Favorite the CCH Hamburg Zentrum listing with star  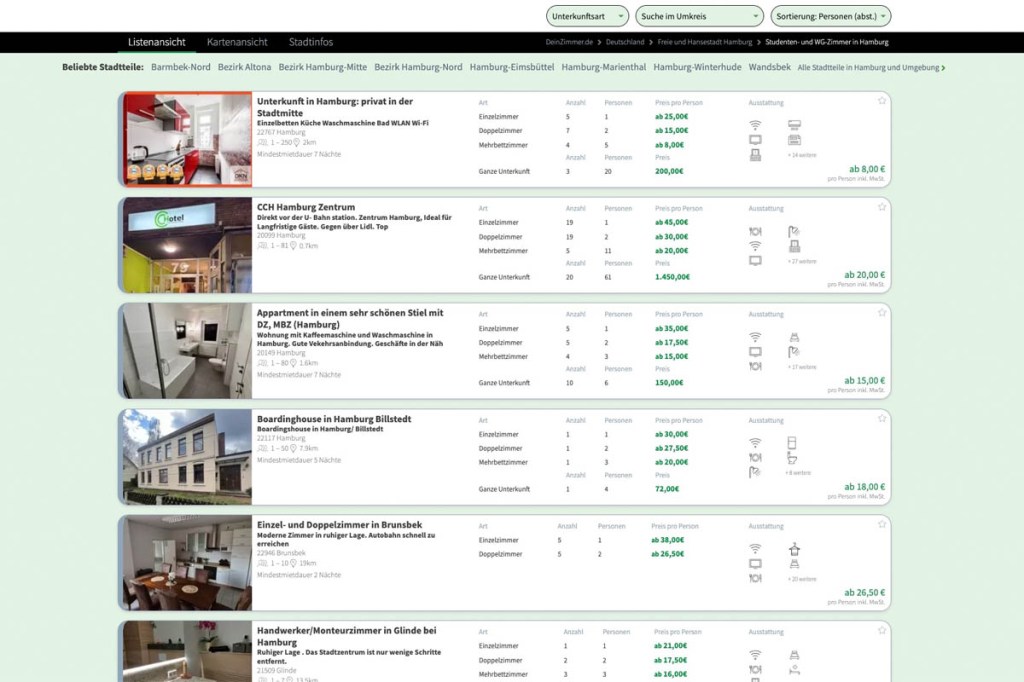coord(882,206)
